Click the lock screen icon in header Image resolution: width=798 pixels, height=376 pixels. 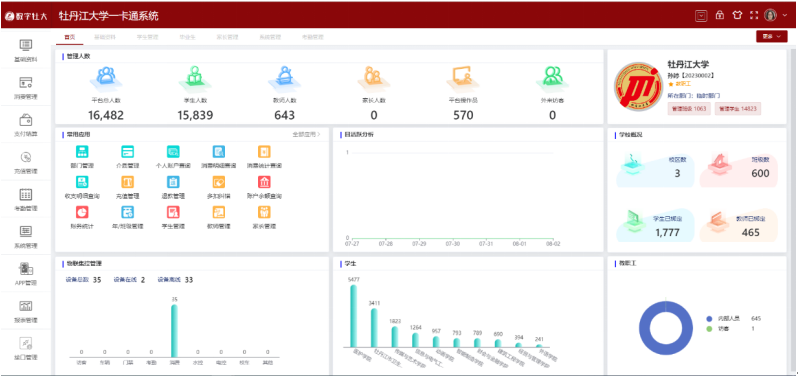coord(720,15)
